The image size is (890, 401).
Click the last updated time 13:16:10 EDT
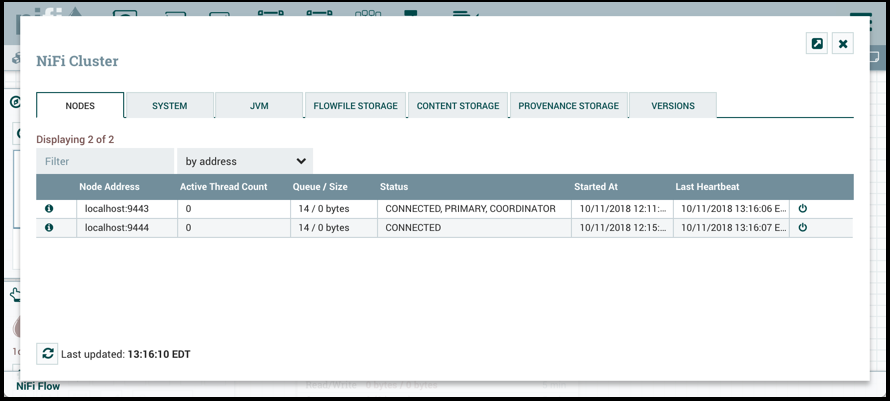point(159,354)
